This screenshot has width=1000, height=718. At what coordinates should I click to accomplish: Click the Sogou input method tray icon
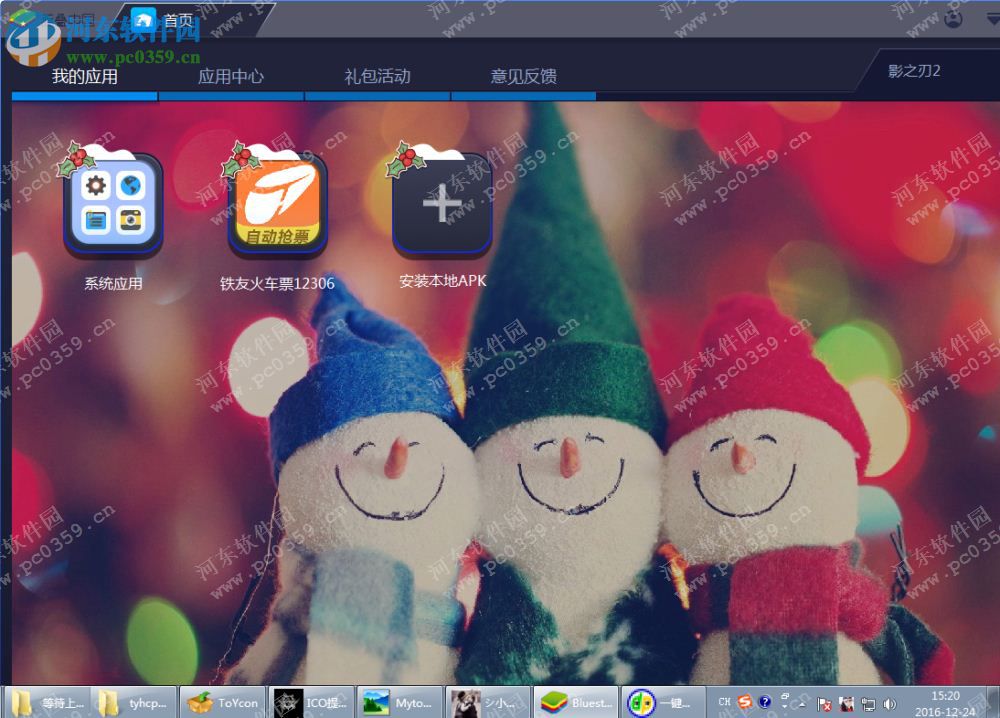pos(744,702)
